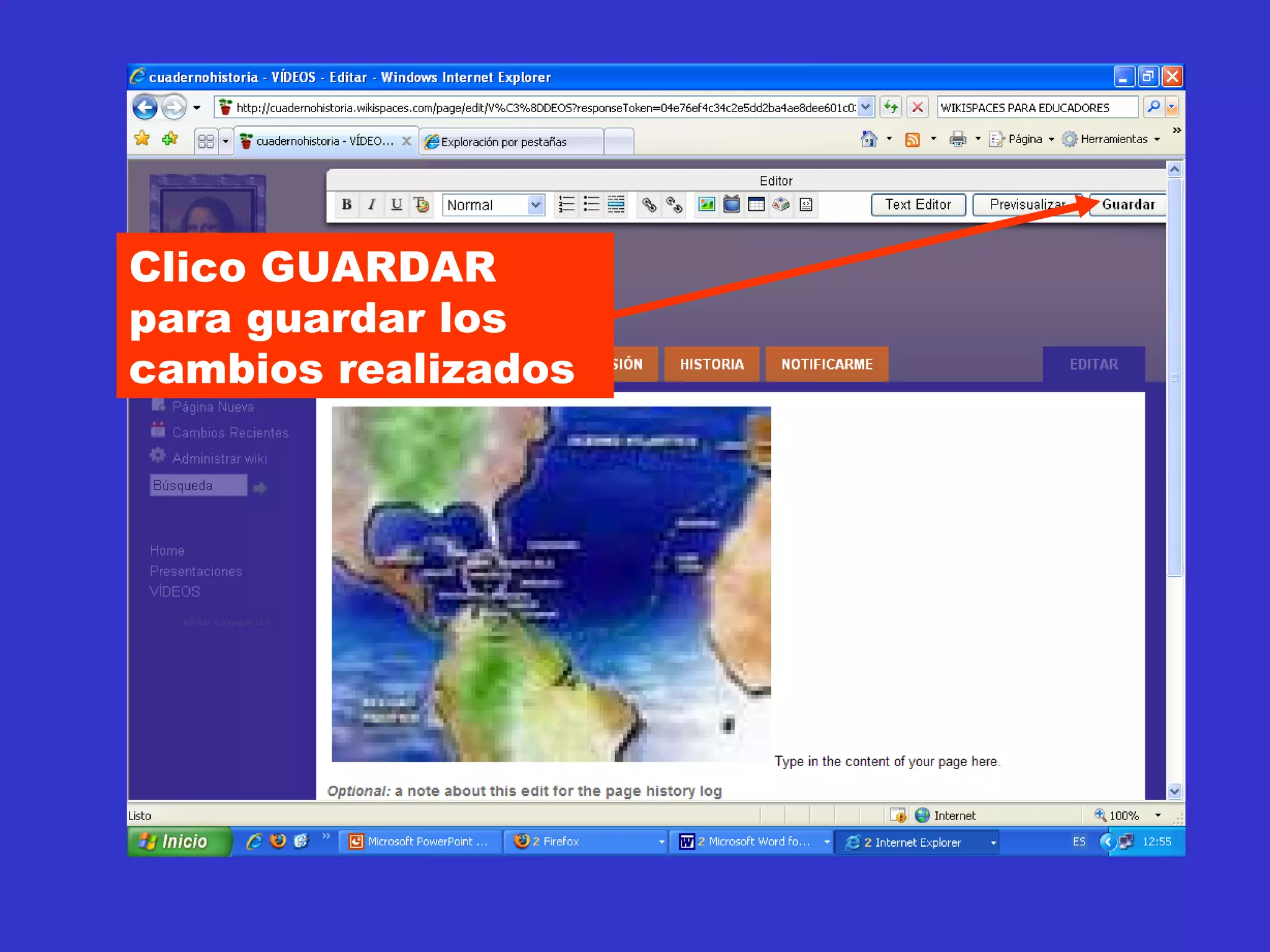Toggle italic formatting in the editor

[371, 205]
